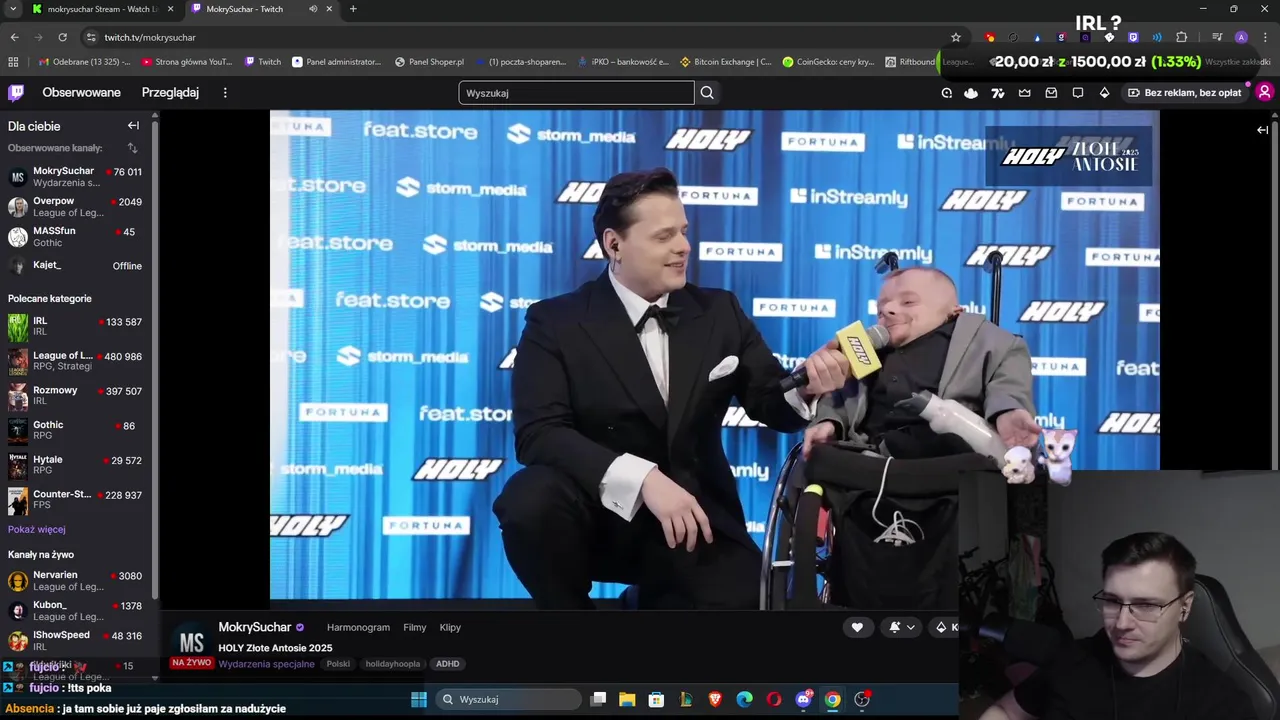Expand the chat panel arrow at right edge
The width and height of the screenshot is (1280, 720).
tap(1262, 130)
